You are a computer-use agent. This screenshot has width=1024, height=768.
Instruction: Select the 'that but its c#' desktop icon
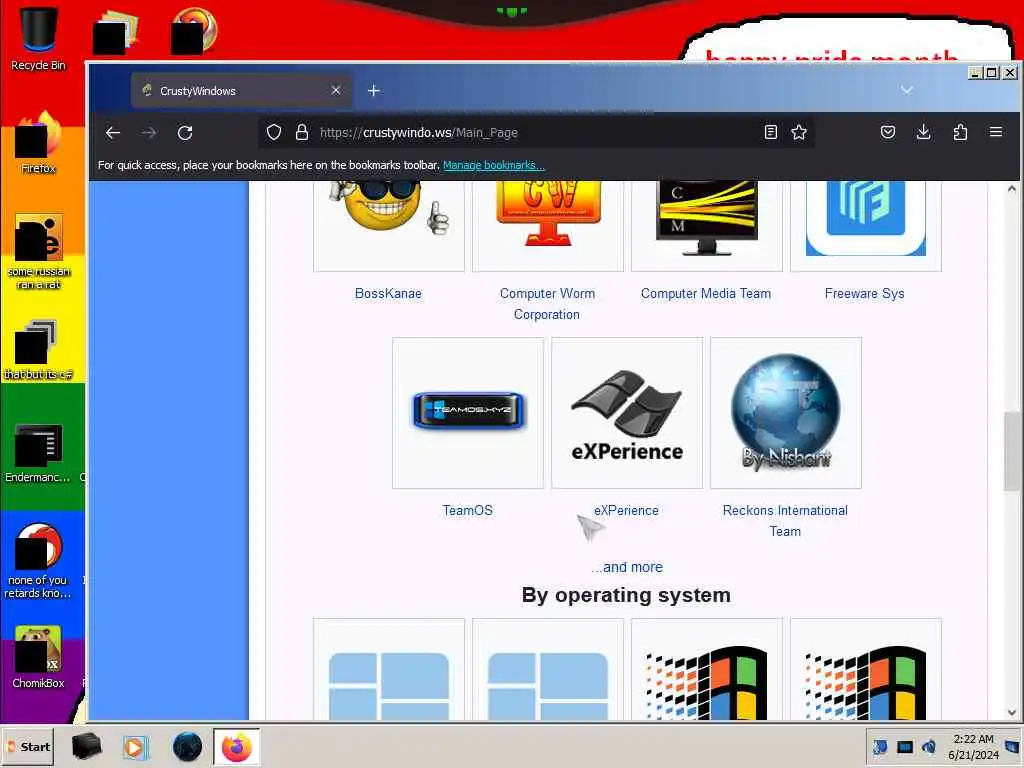point(38,349)
